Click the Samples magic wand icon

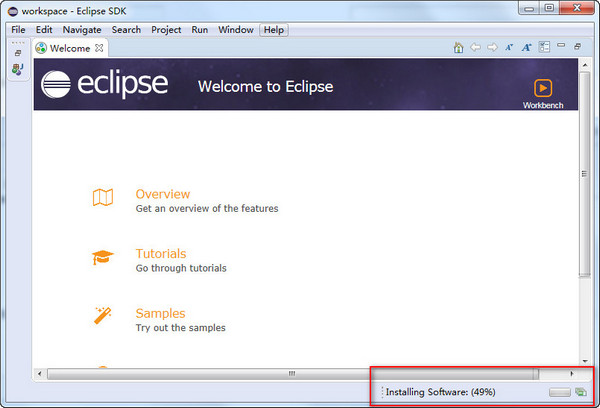tap(103, 315)
